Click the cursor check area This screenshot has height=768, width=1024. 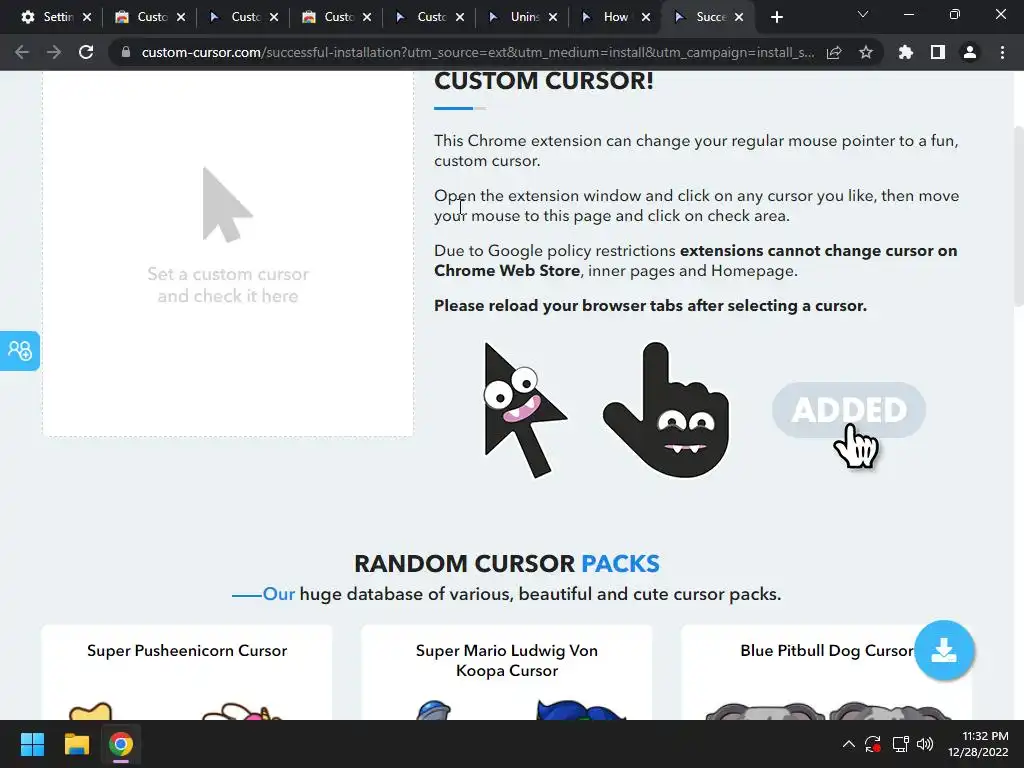(x=228, y=255)
